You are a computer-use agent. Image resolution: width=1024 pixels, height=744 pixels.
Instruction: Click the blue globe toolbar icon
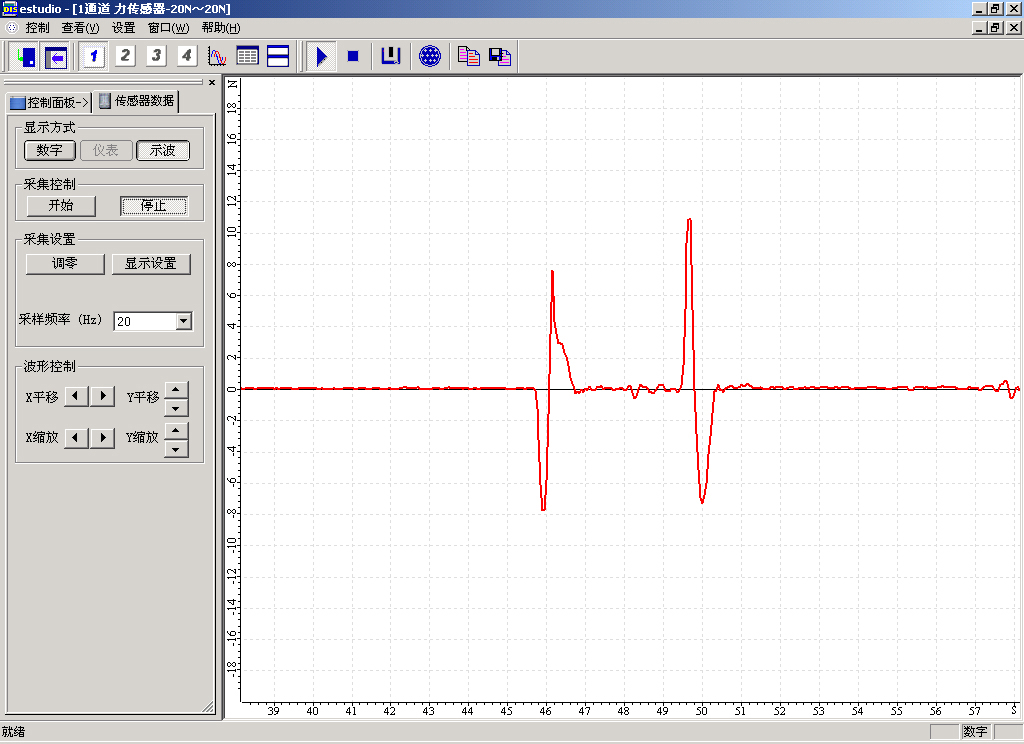click(x=430, y=56)
